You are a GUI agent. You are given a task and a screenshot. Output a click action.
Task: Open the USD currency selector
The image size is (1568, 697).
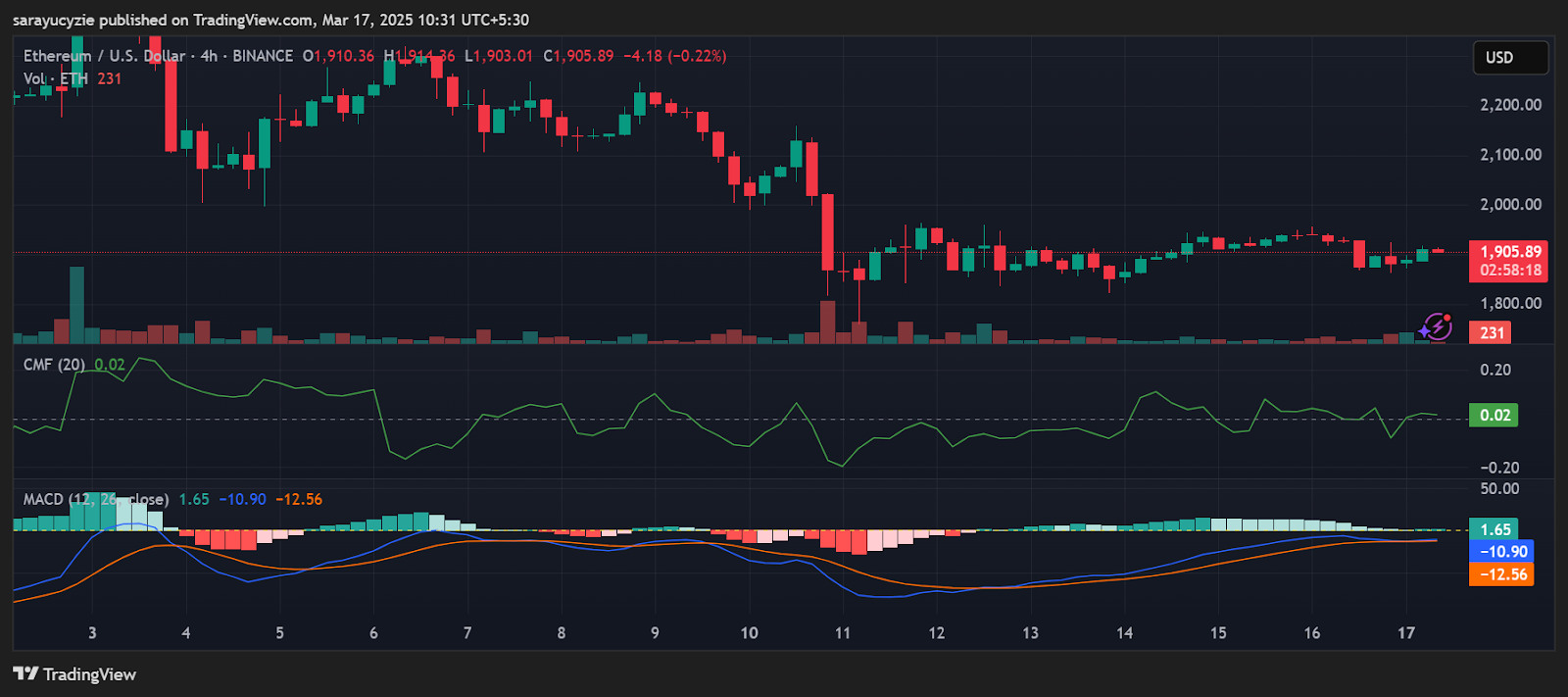tap(1509, 58)
